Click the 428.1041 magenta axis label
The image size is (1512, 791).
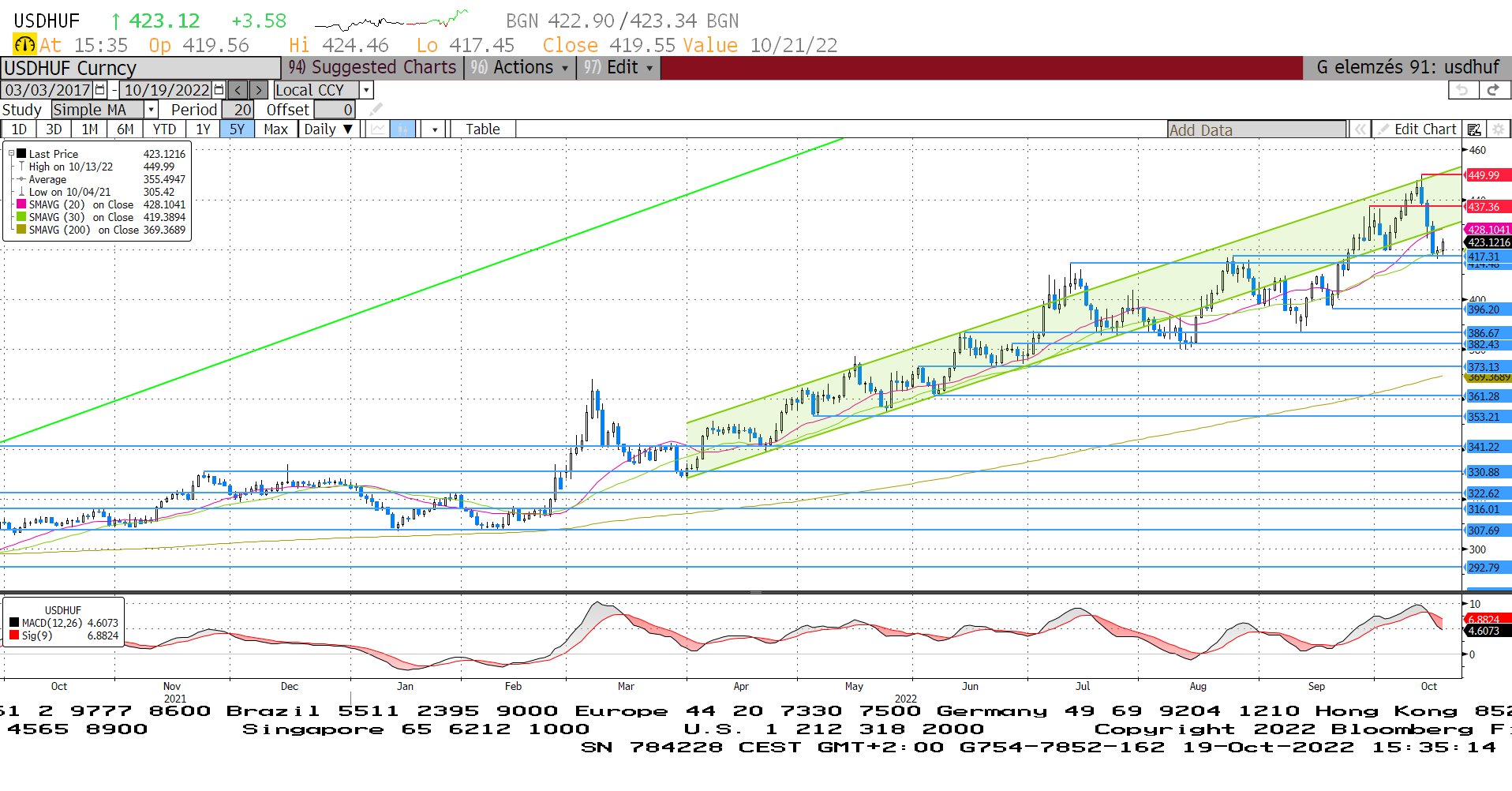click(1488, 230)
